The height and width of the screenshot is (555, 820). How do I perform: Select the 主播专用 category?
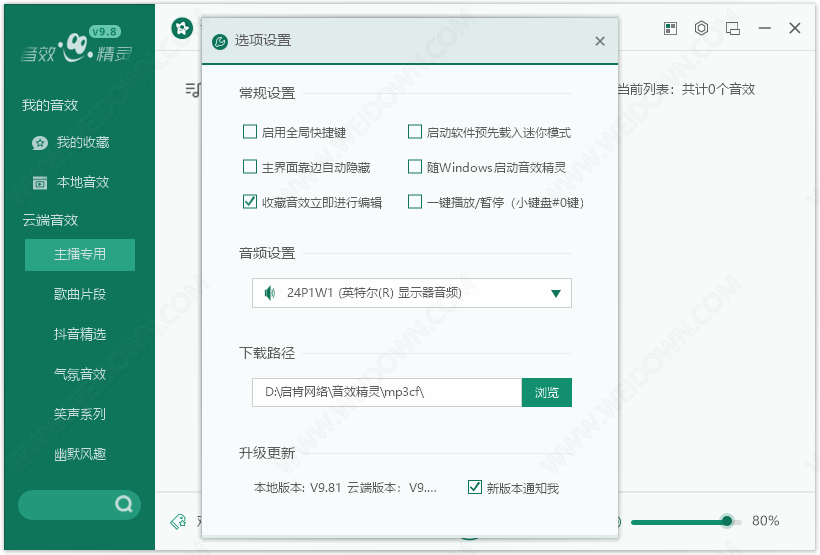click(80, 254)
